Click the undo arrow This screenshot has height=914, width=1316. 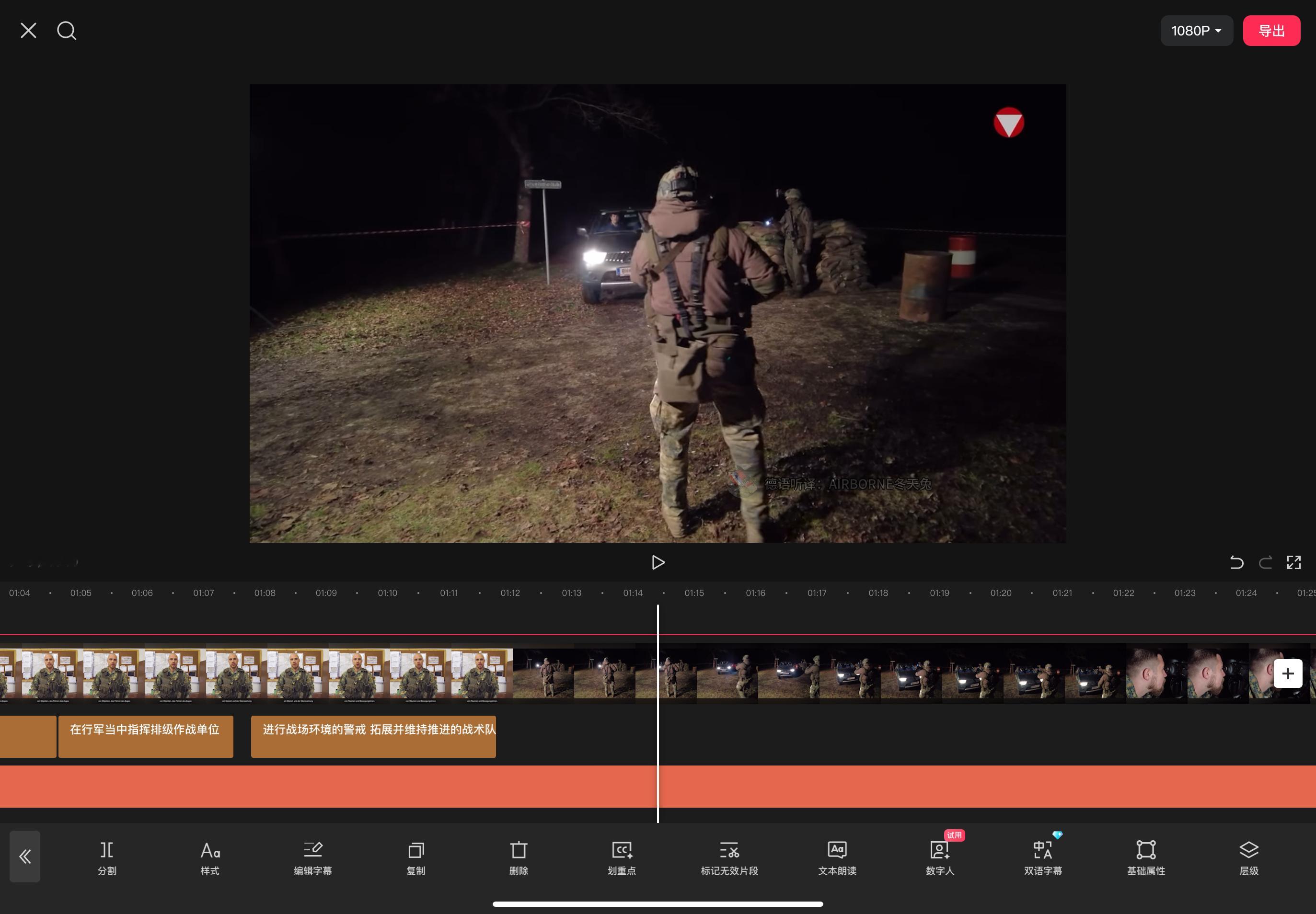(1236, 562)
